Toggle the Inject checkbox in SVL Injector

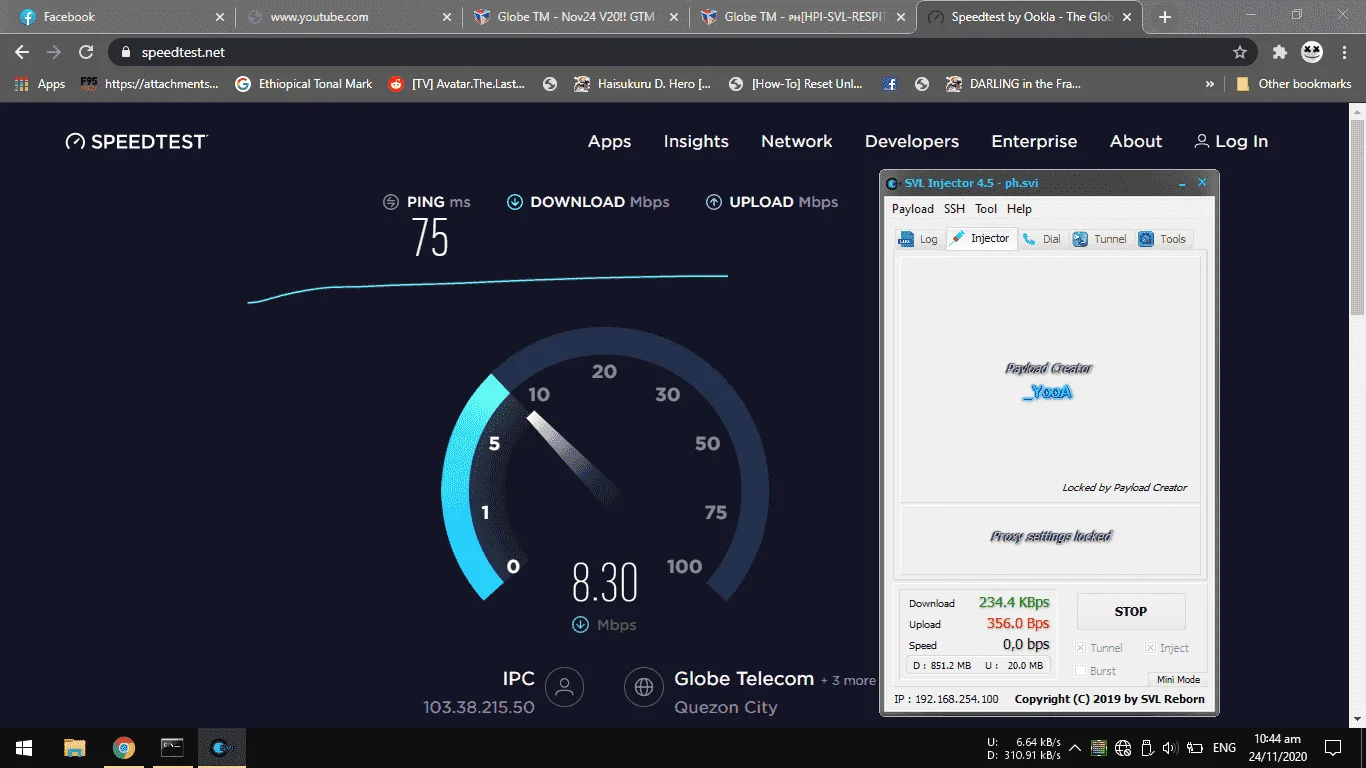pyautogui.click(x=1150, y=648)
